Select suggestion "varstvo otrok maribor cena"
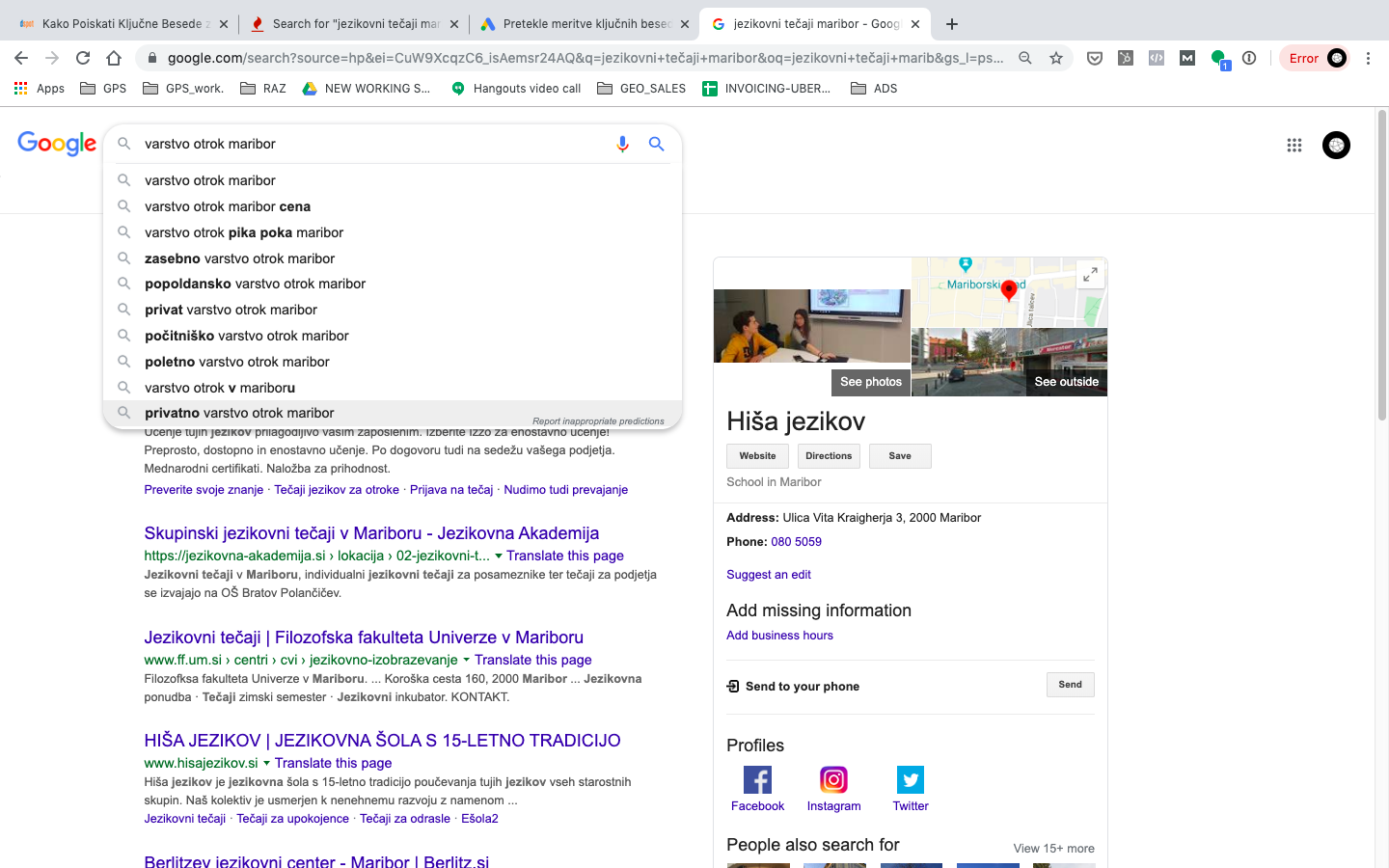This screenshot has width=1389, height=868. pyautogui.click(x=393, y=206)
